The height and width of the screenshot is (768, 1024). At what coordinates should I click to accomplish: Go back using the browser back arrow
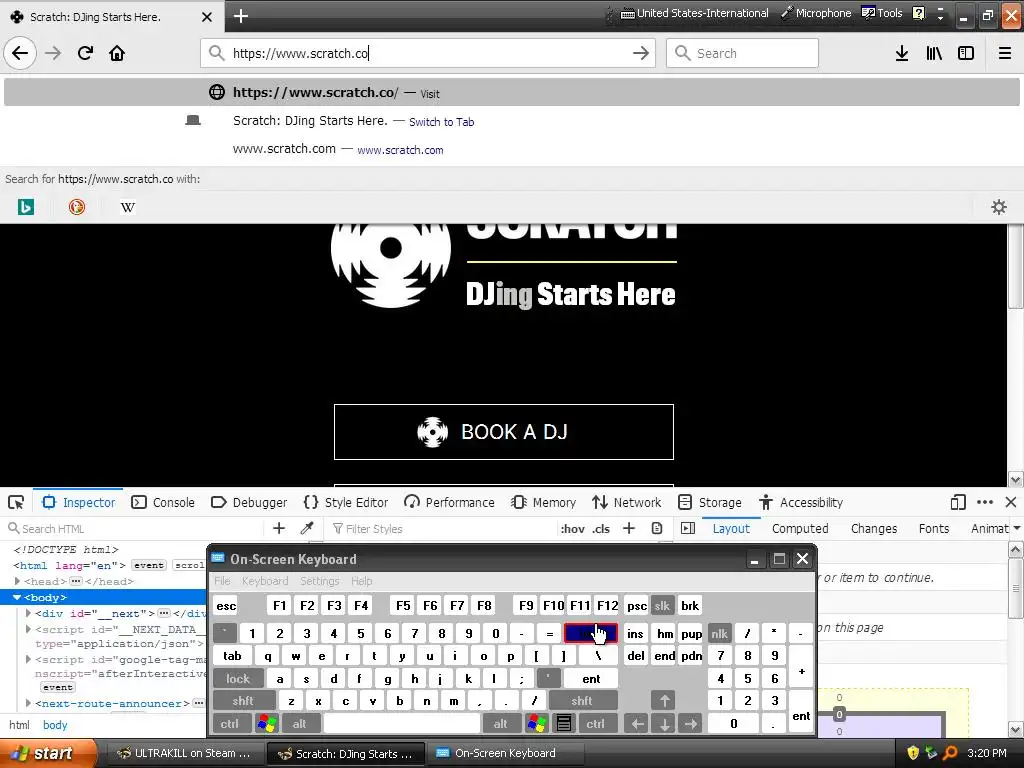point(20,53)
